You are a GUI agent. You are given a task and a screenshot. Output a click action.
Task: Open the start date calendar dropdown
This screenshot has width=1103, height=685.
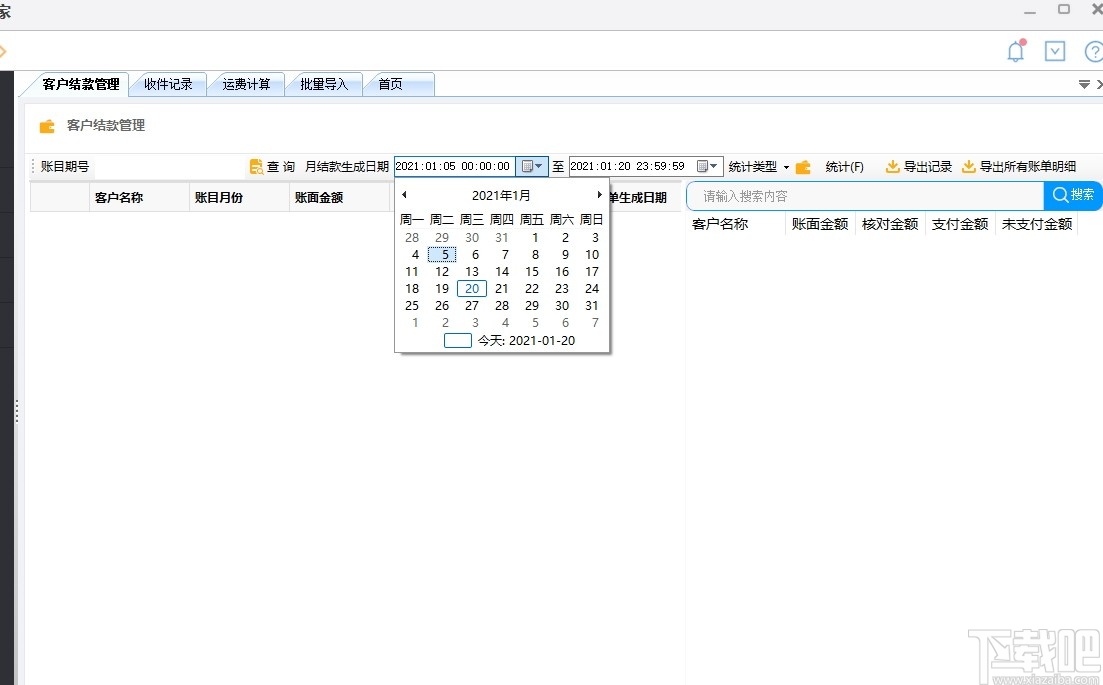point(533,166)
